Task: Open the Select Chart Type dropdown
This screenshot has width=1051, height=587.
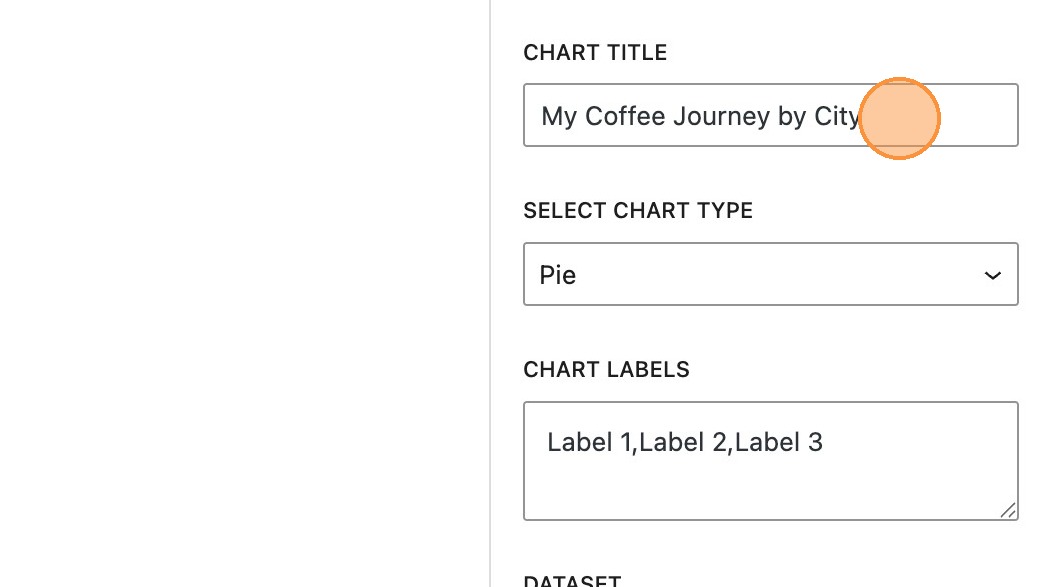Action: coord(770,274)
